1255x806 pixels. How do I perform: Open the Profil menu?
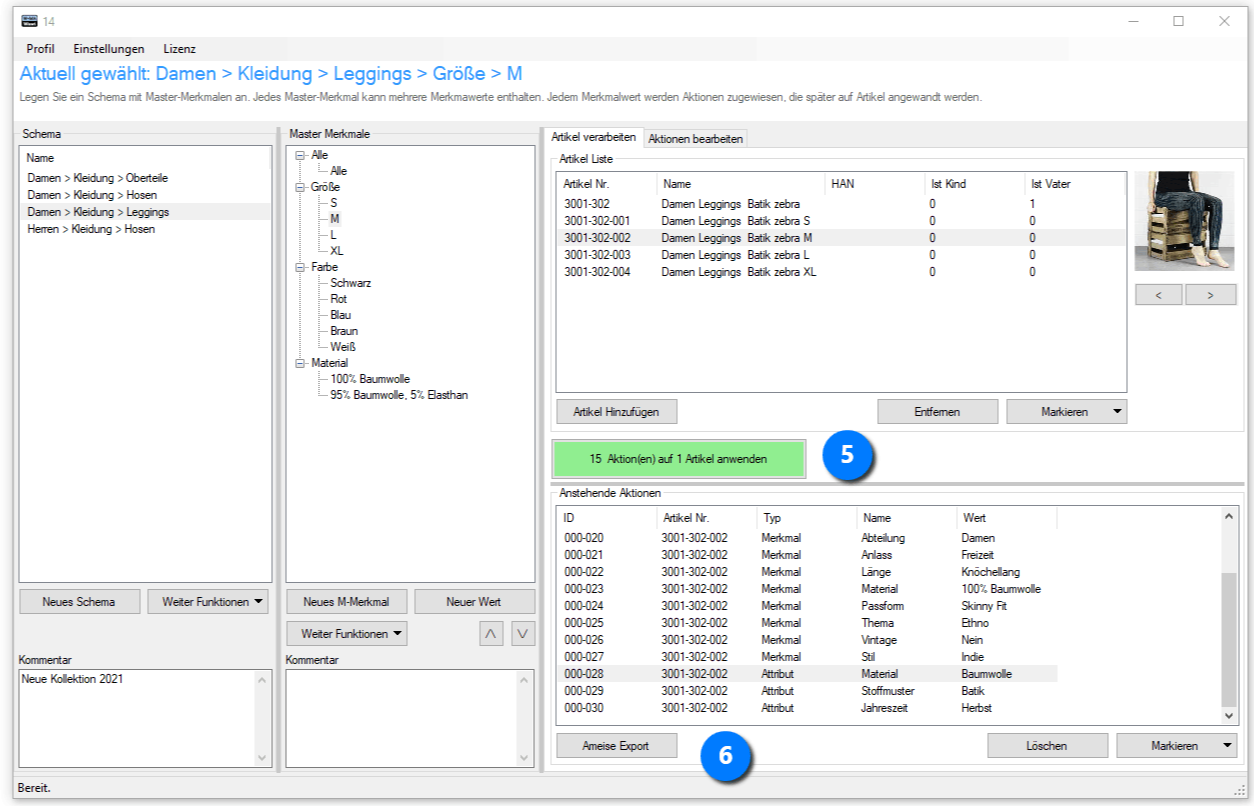coord(41,49)
